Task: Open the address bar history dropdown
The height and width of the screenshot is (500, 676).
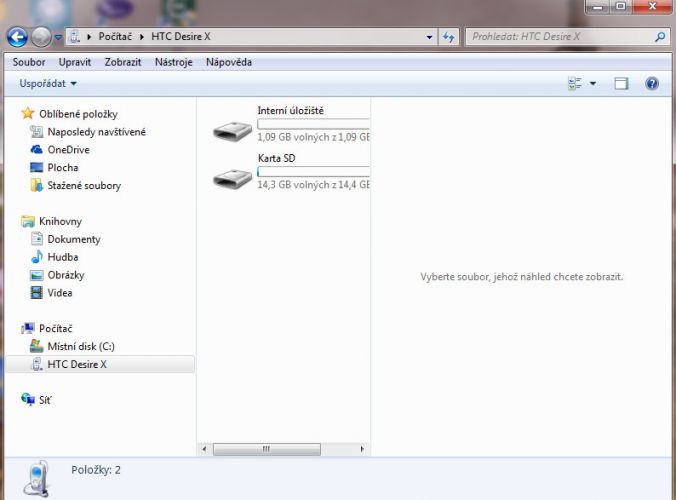Action: tap(429, 37)
